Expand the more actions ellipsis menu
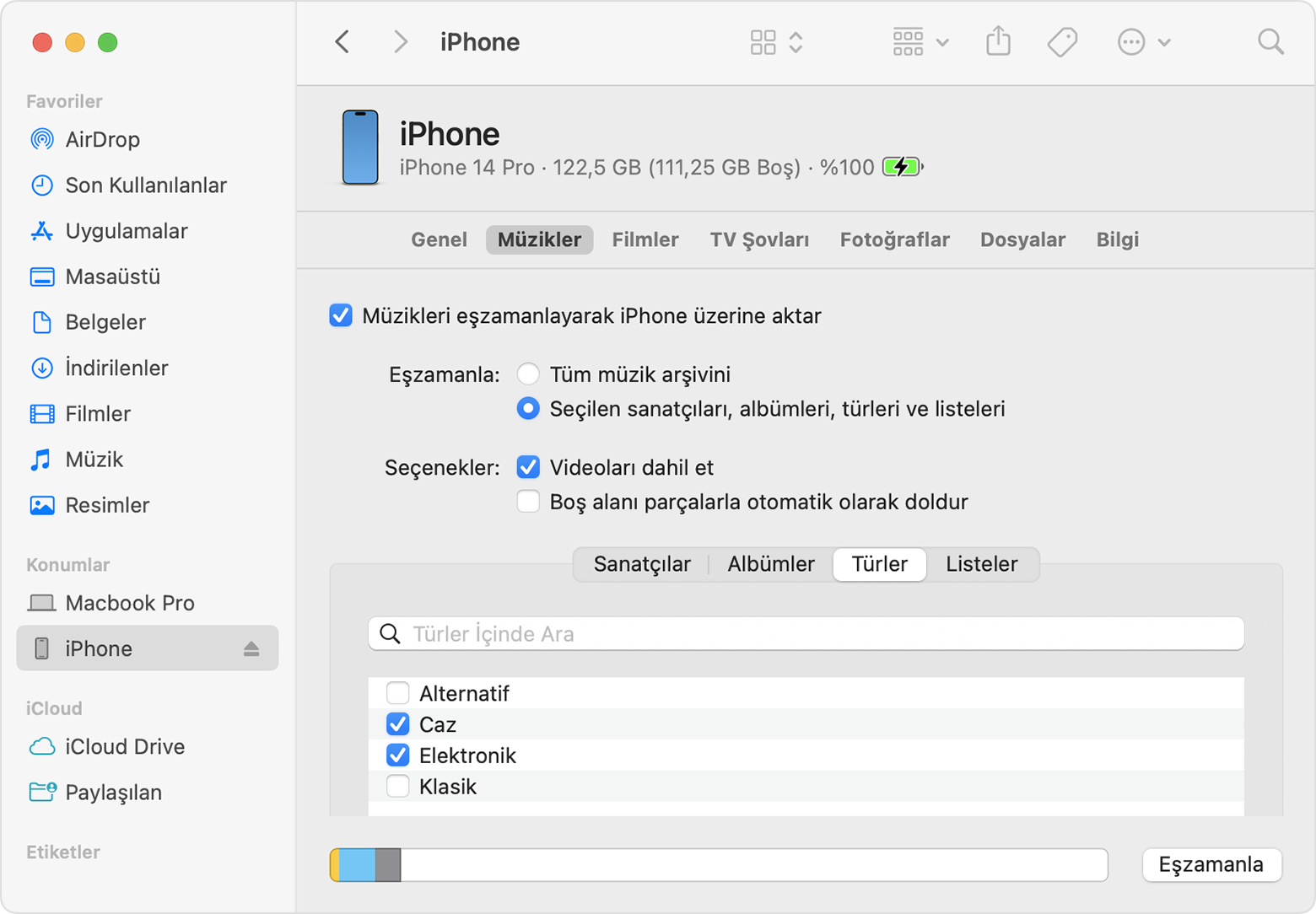The image size is (1316, 914). point(1143,41)
